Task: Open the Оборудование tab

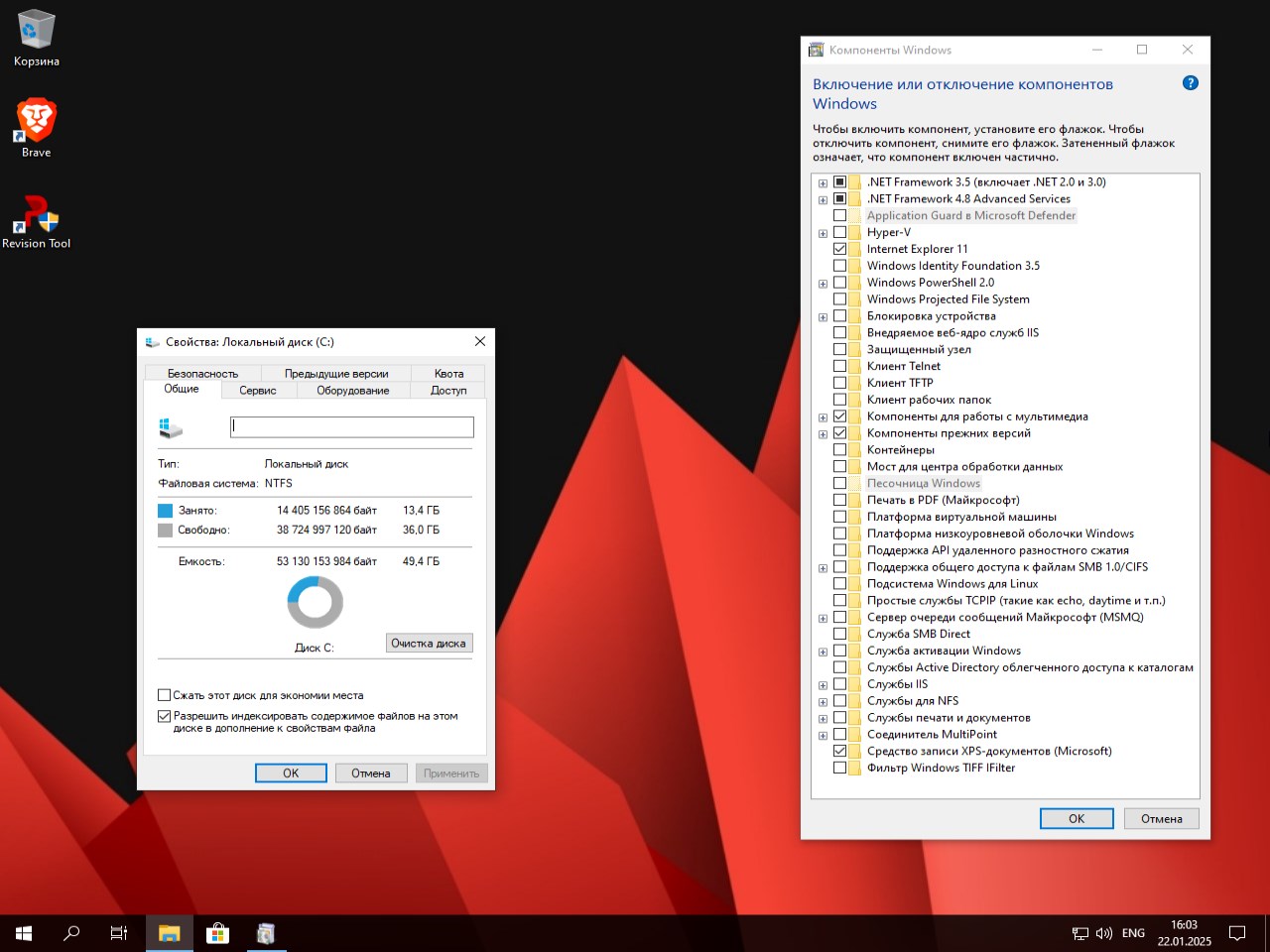Action: coord(353,391)
